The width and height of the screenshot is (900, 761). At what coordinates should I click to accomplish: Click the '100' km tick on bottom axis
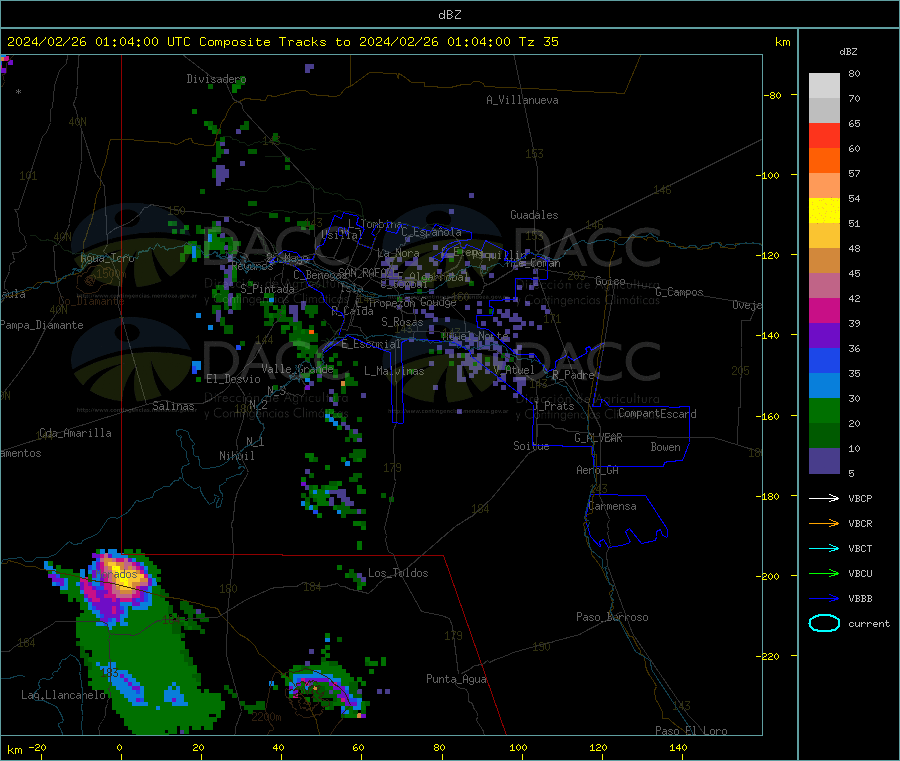518,747
